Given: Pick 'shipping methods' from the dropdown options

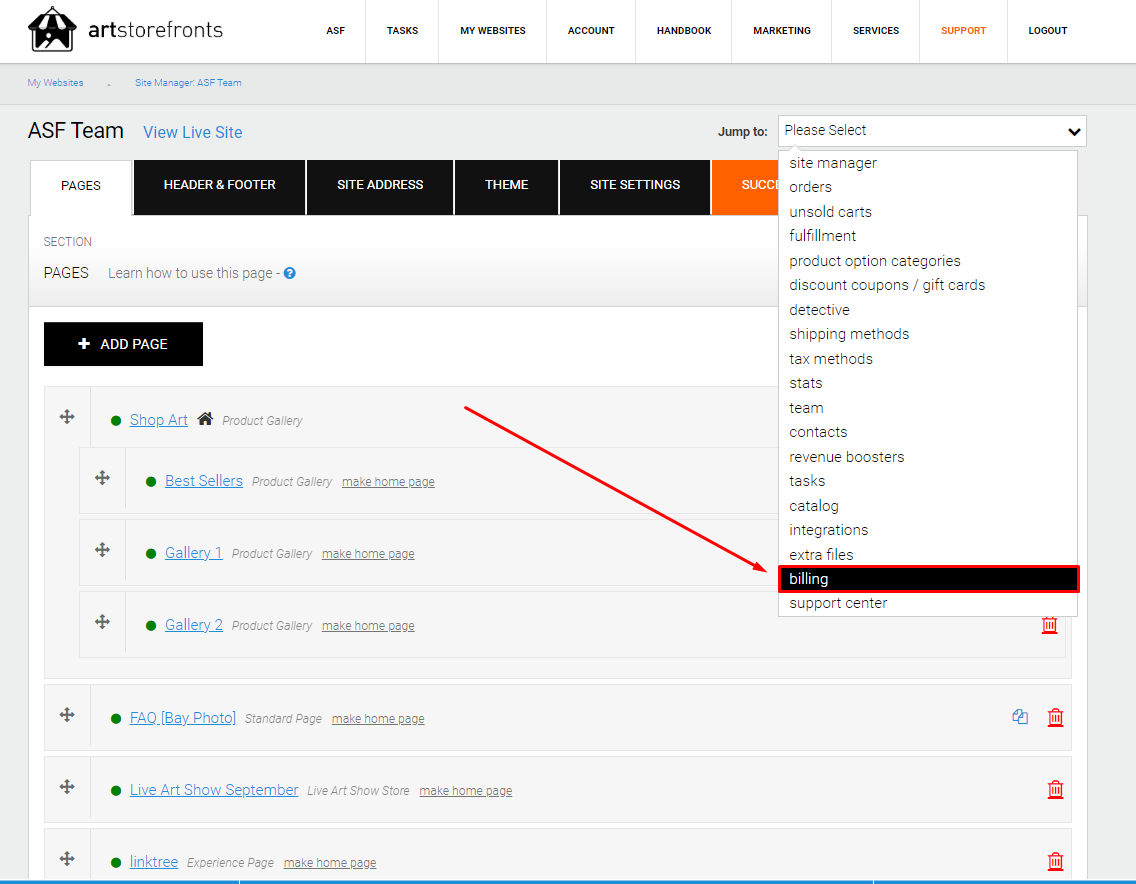Looking at the screenshot, I should pos(849,334).
